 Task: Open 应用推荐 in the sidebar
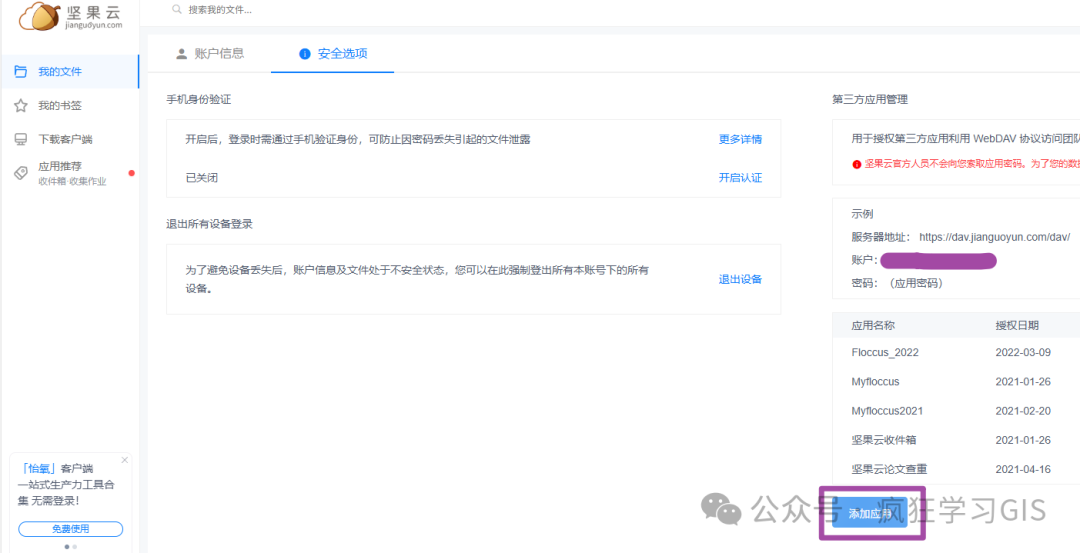point(70,173)
